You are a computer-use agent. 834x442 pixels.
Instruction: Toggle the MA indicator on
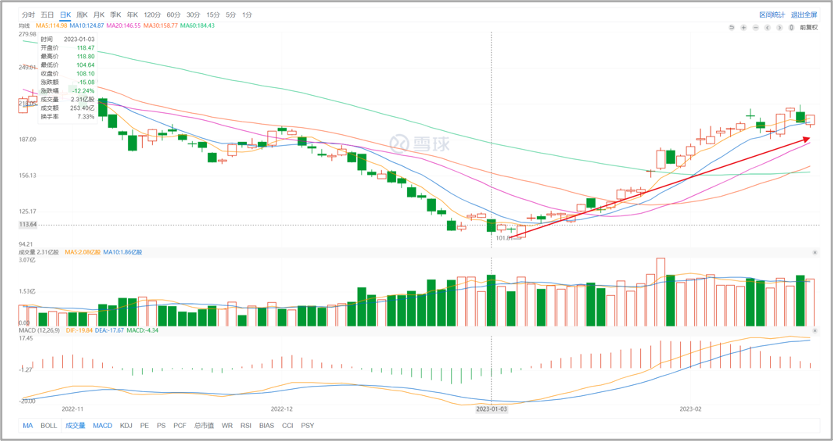click(x=28, y=426)
